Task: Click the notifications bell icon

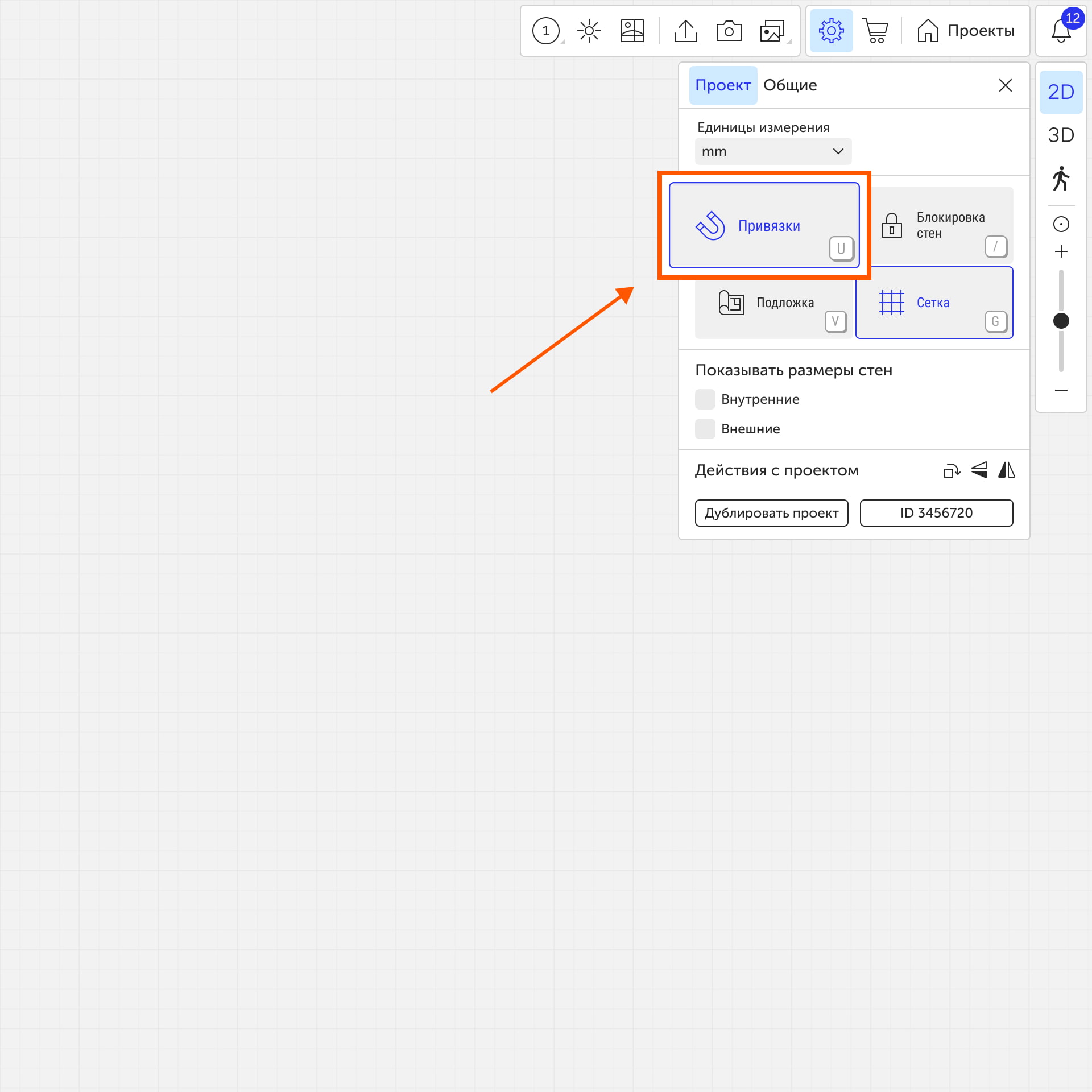Action: point(1061,31)
